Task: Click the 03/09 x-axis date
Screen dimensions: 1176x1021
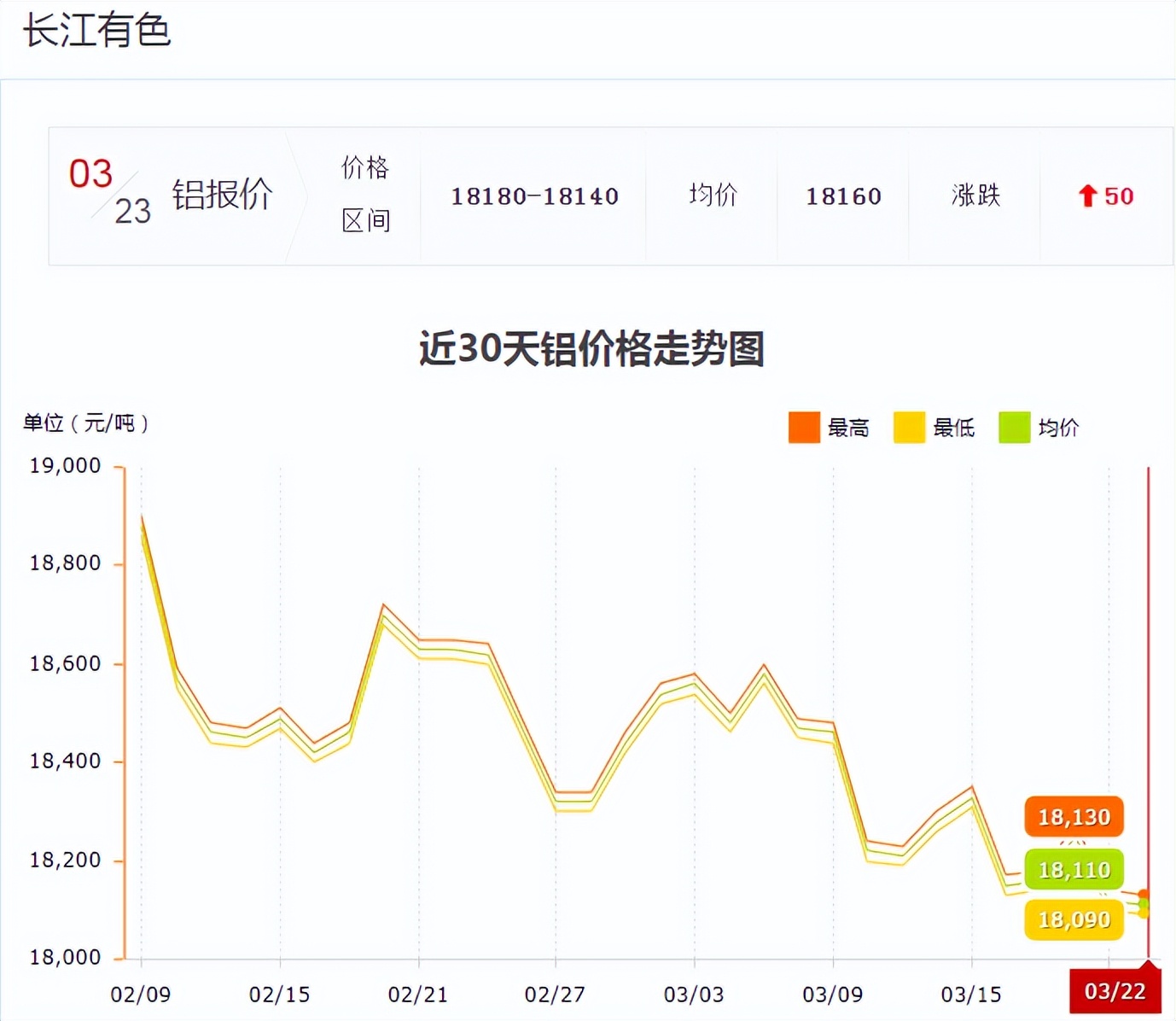Action: 833,995
